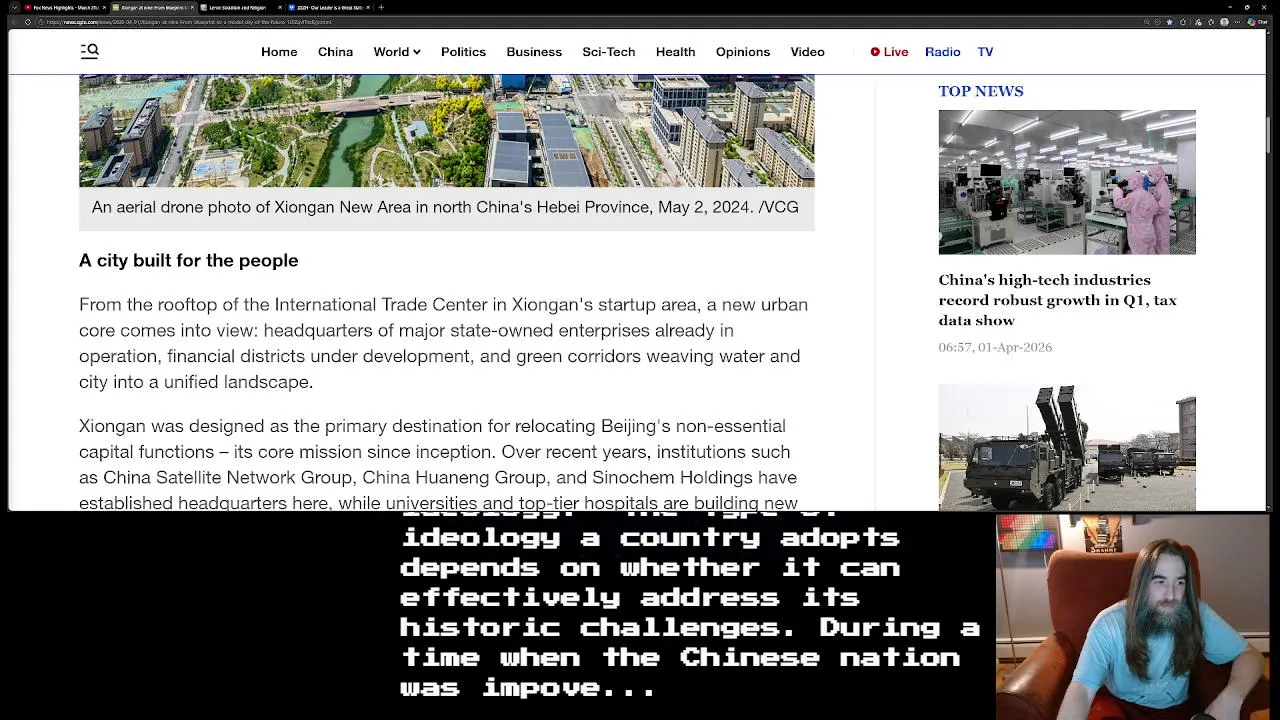This screenshot has height=720, width=1280.
Task: Open the site menu search icon
Action: 89,50
